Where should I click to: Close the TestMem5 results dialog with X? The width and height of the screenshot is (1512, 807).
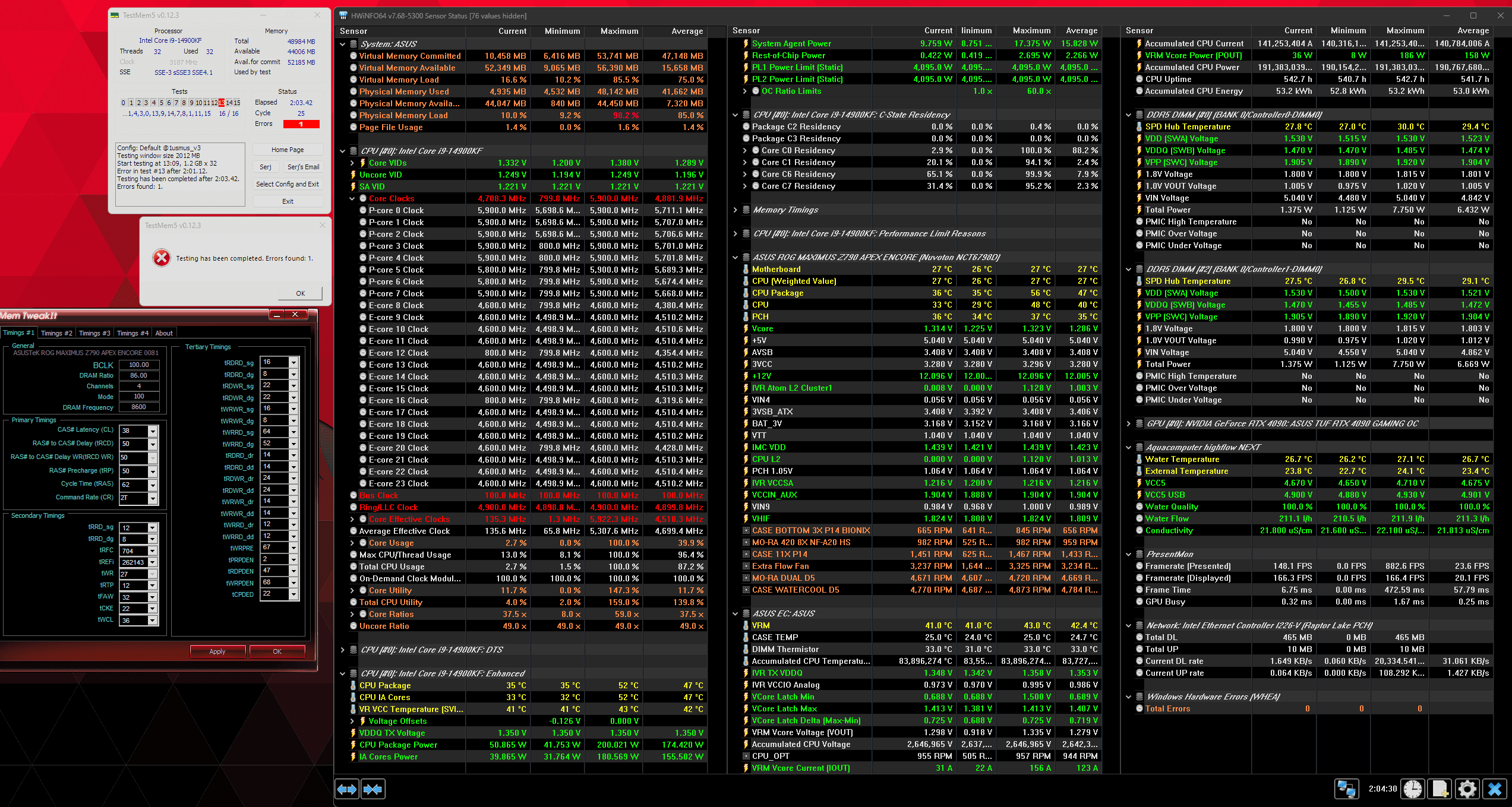[323, 225]
